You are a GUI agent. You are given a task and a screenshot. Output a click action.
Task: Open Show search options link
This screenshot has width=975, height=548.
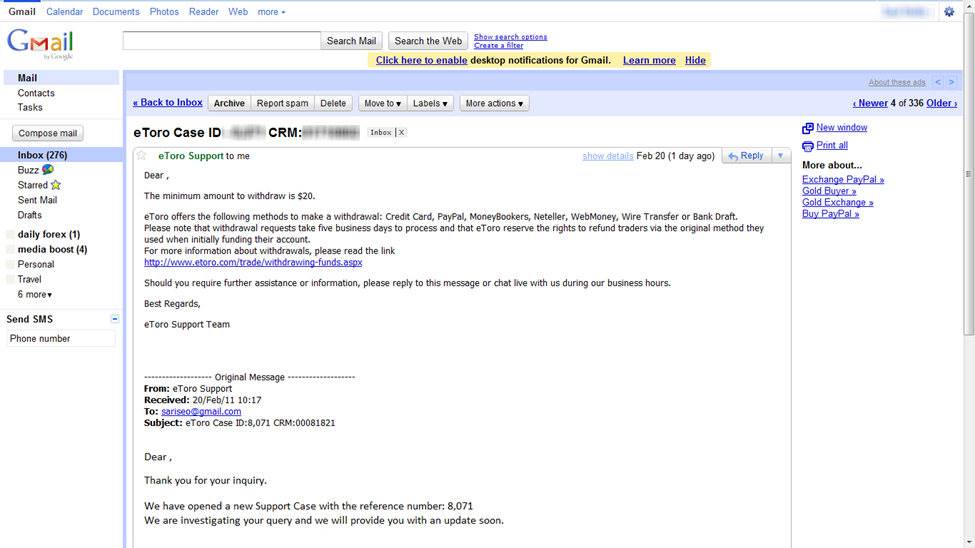(x=511, y=37)
